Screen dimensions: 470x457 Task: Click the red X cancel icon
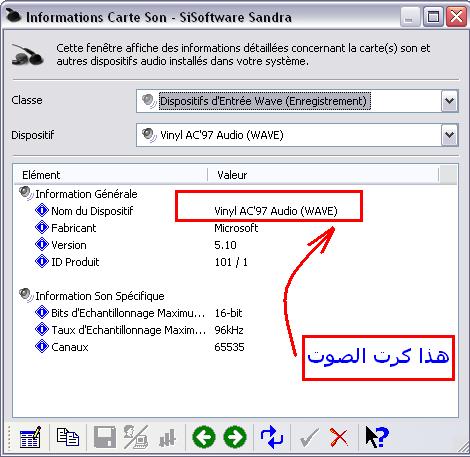[339, 437]
